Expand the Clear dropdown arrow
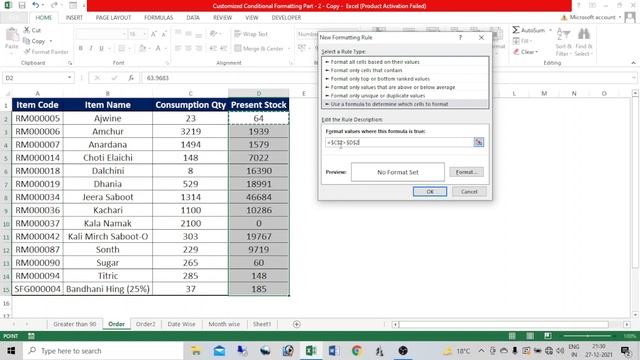640x360 pixels. click(537, 52)
